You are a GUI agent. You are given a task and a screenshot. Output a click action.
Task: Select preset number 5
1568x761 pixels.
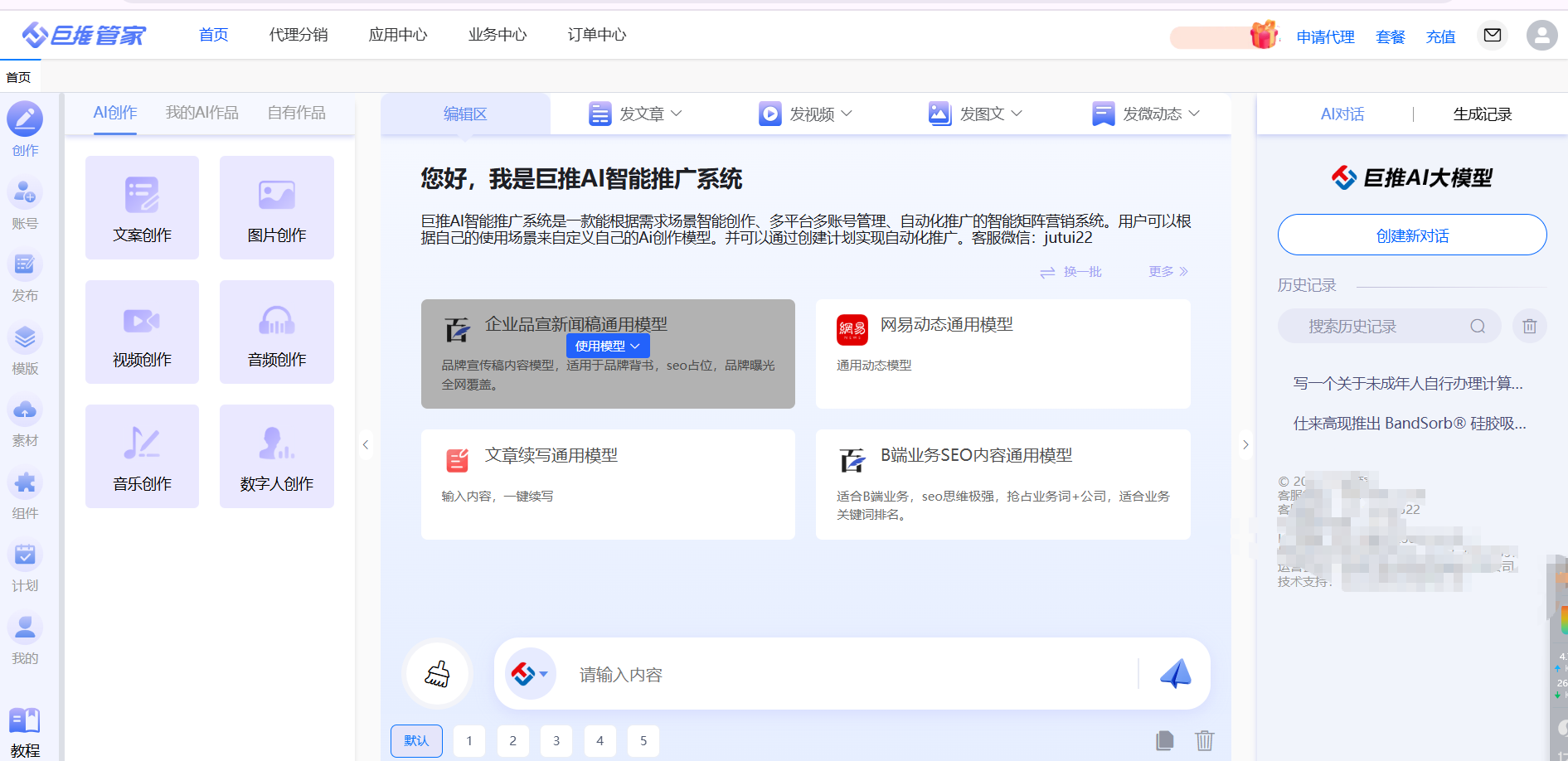643,740
